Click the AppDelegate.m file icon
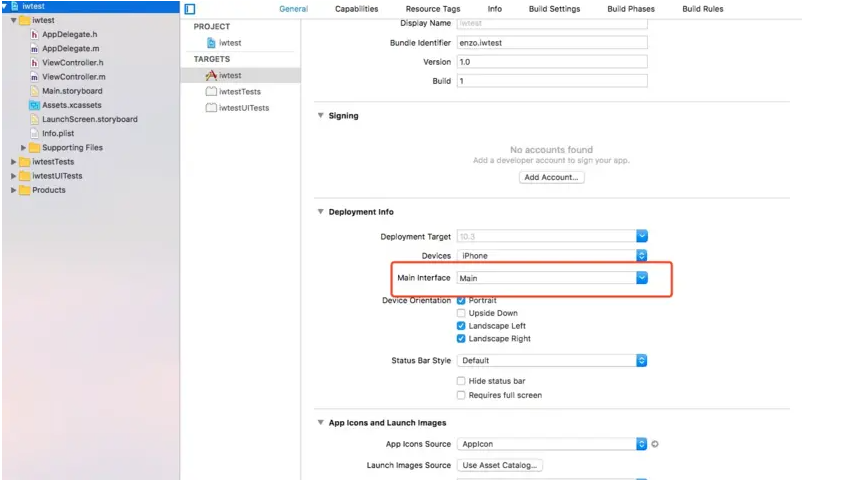Screen dimensions: 852x482 tap(34, 48)
